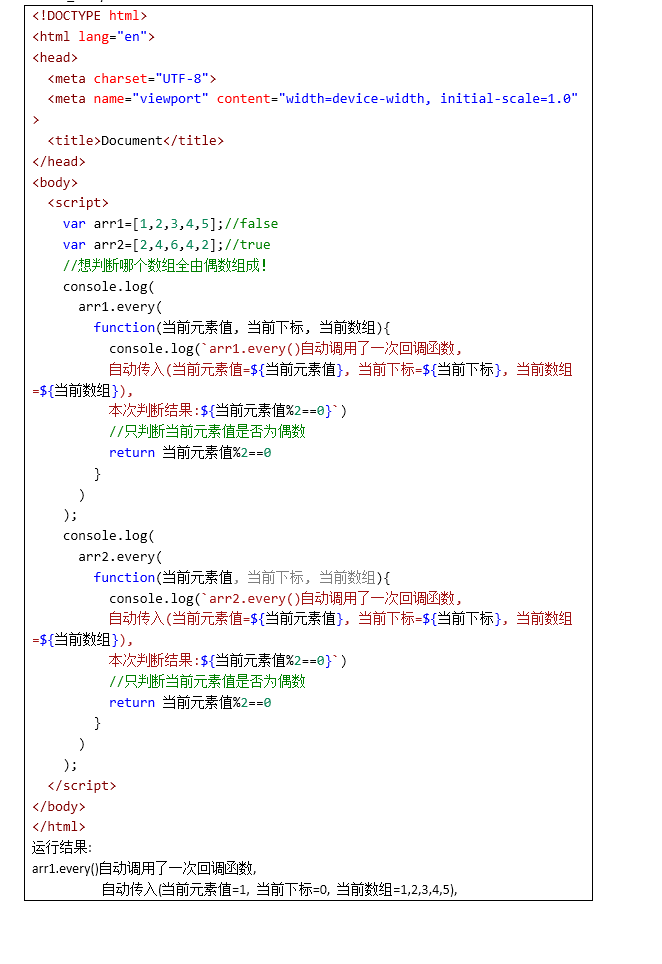662x964 pixels.
Task: Click the arr1.every( call line
Action: pos(120,307)
